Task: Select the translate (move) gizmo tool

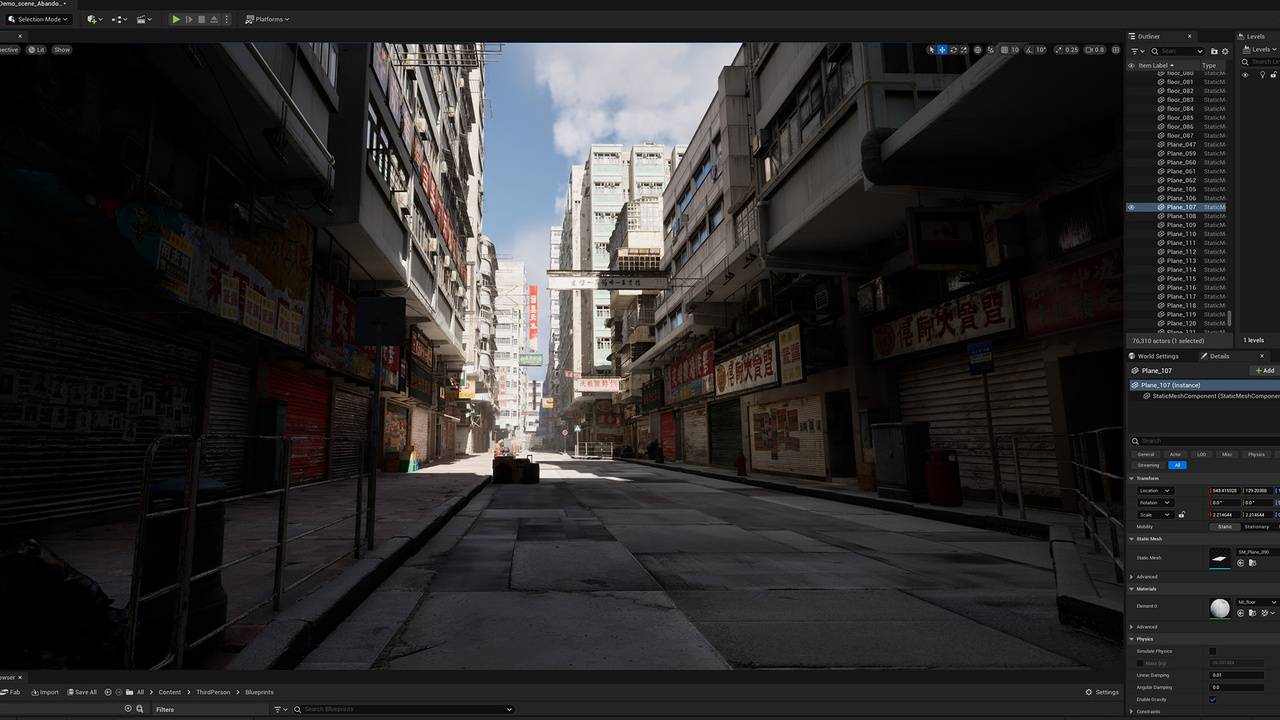Action: click(x=941, y=50)
